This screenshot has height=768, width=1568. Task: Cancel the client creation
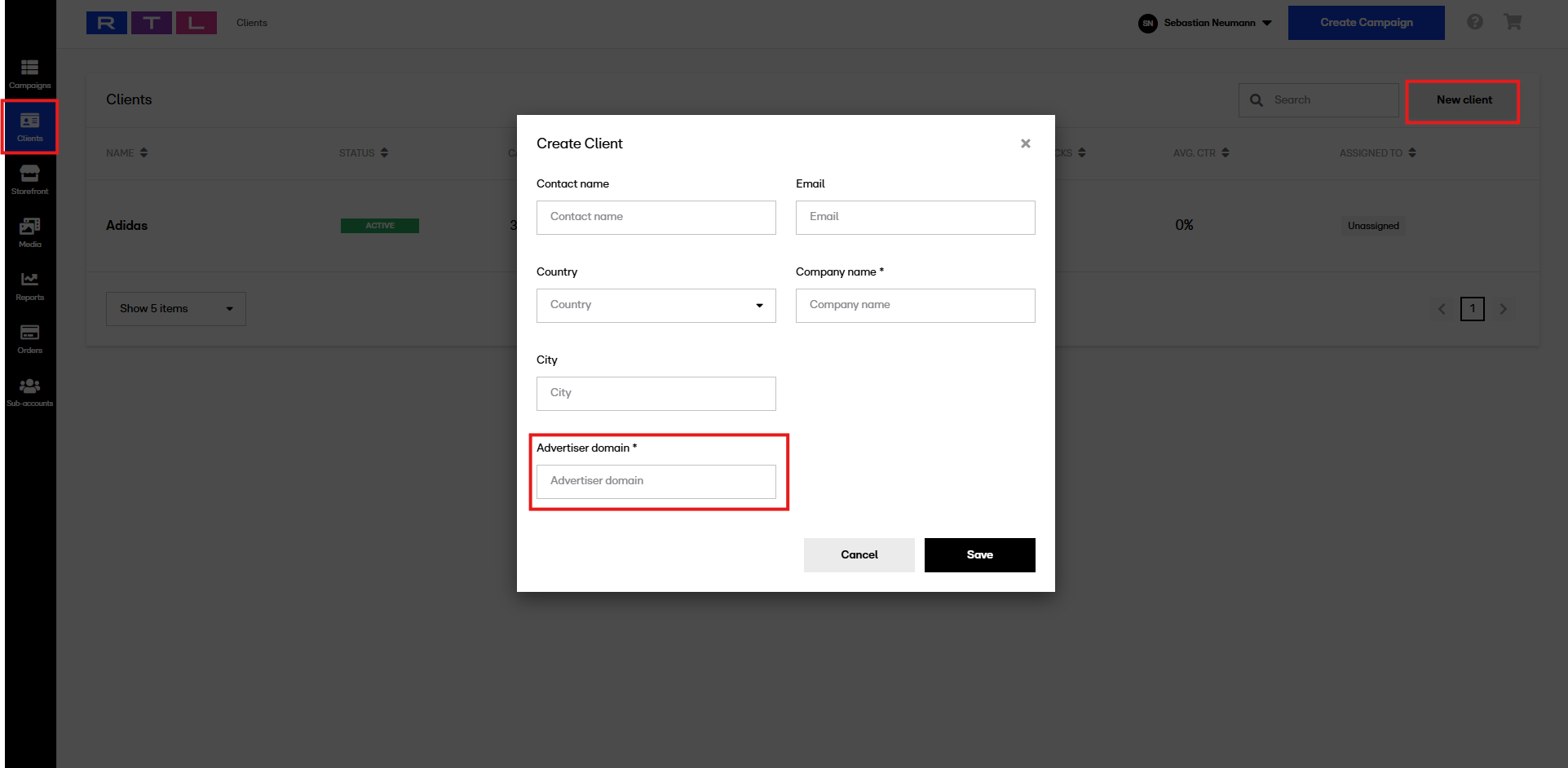point(859,555)
